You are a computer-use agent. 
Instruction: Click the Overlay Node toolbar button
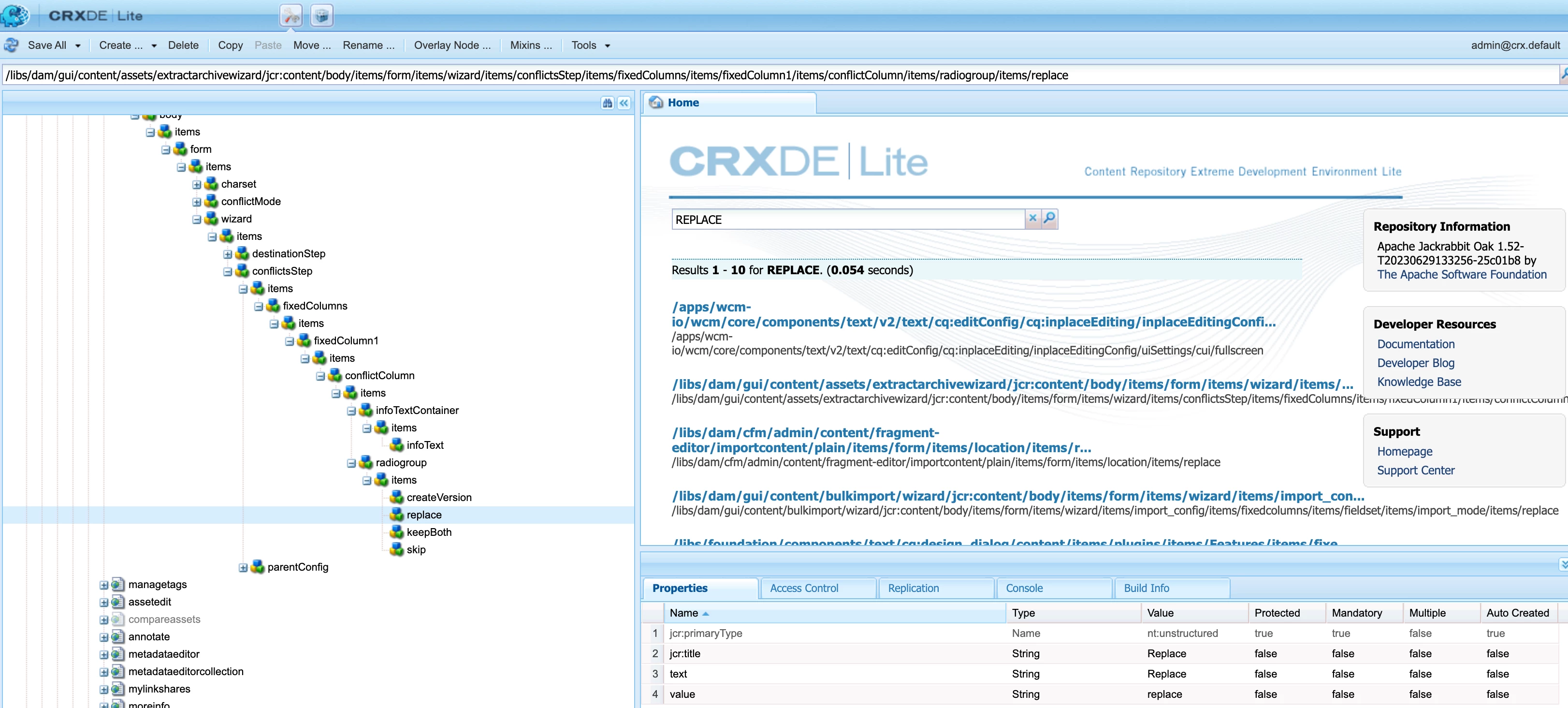coord(451,45)
